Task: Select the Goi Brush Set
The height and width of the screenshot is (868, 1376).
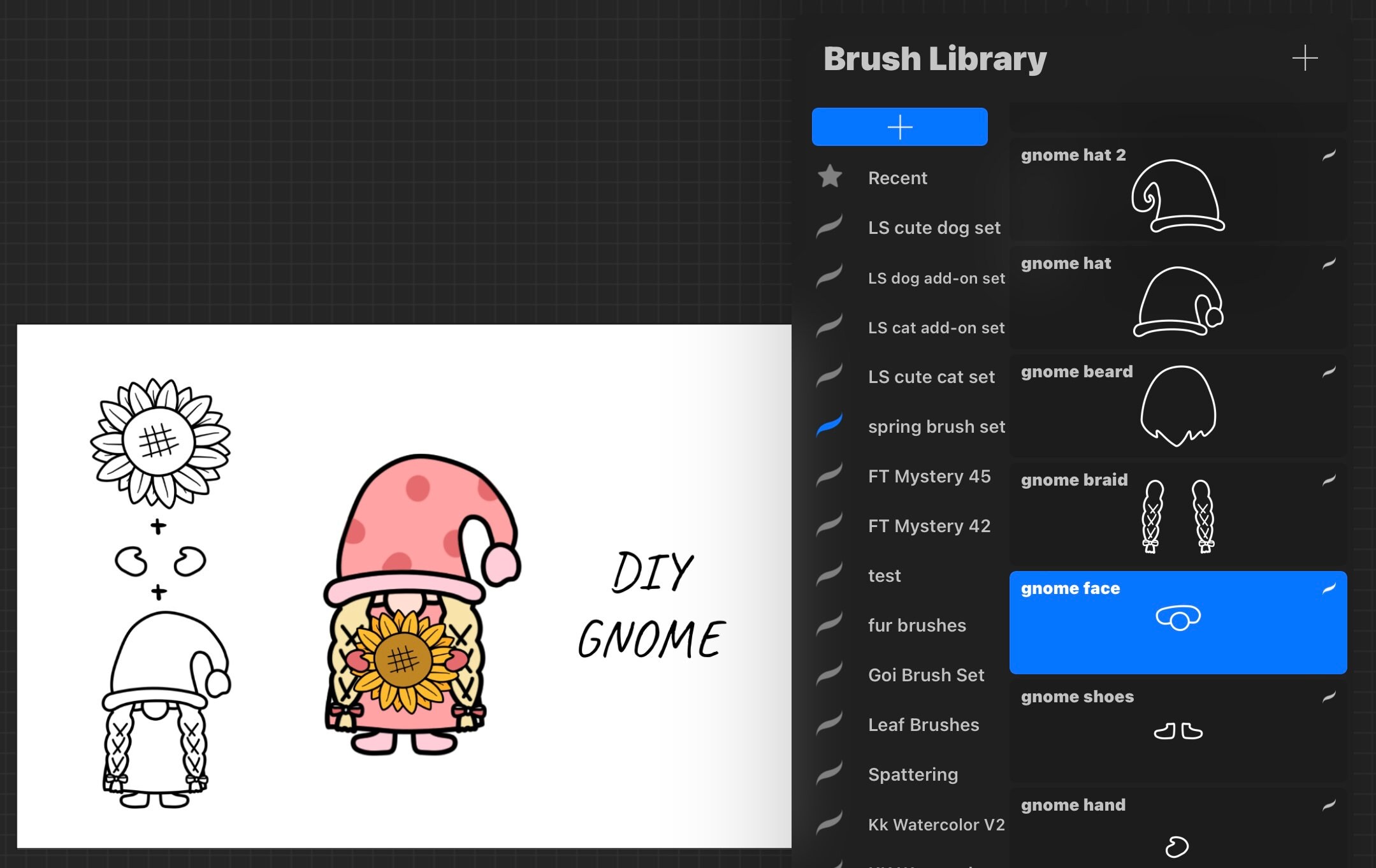Action: (x=910, y=675)
